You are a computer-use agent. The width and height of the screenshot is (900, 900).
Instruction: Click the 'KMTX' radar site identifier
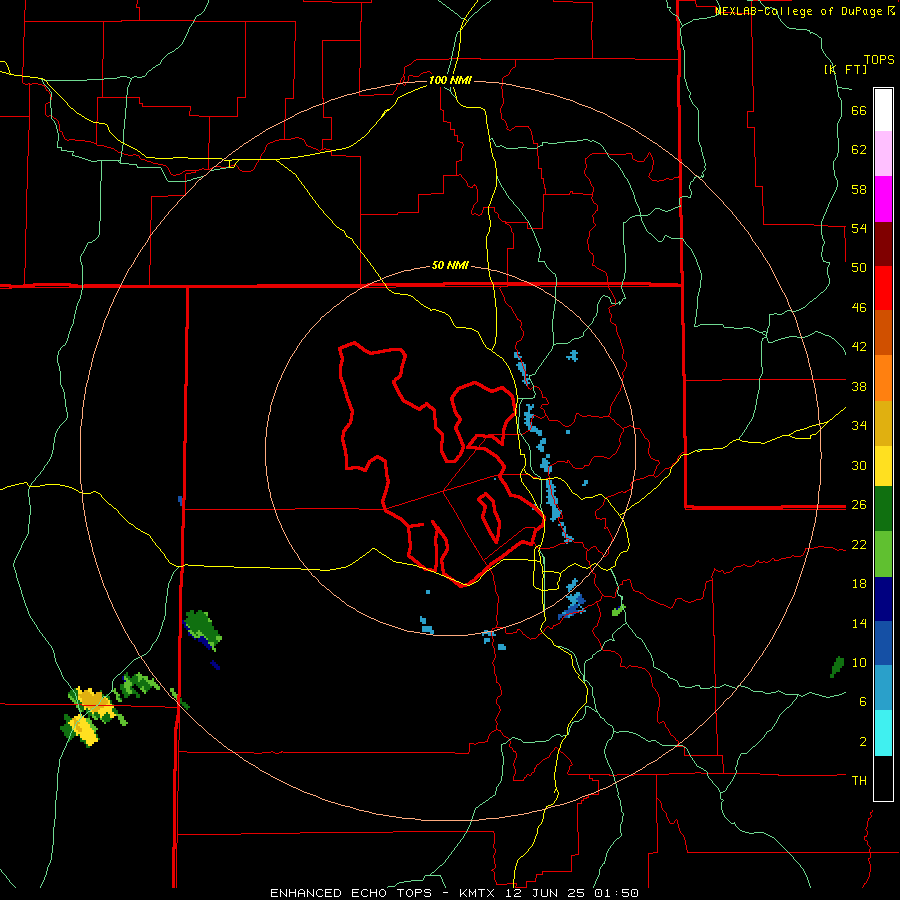(476, 893)
